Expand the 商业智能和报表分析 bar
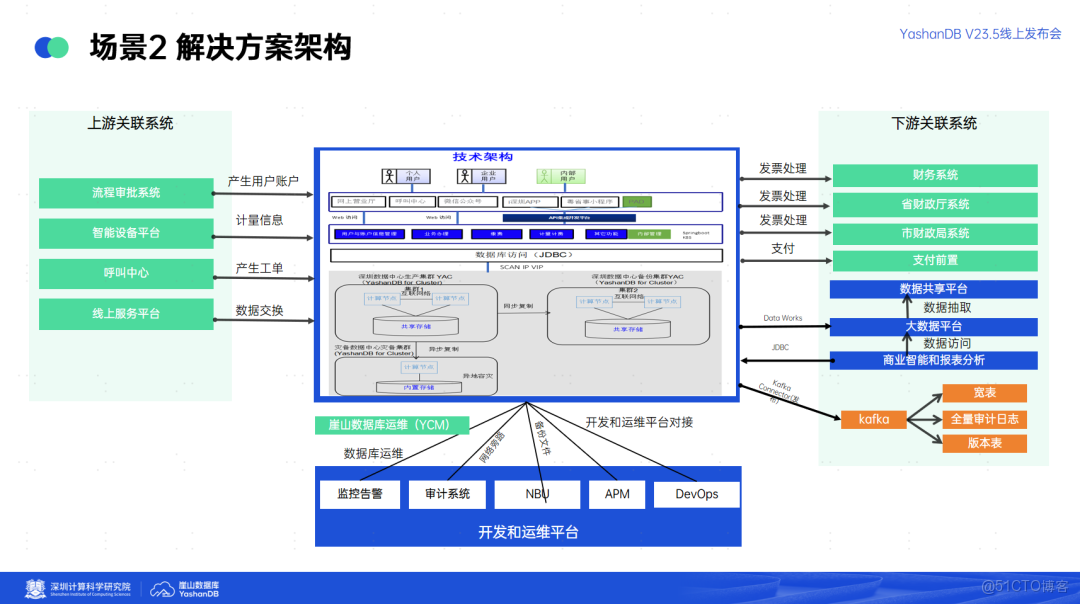 click(933, 360)
